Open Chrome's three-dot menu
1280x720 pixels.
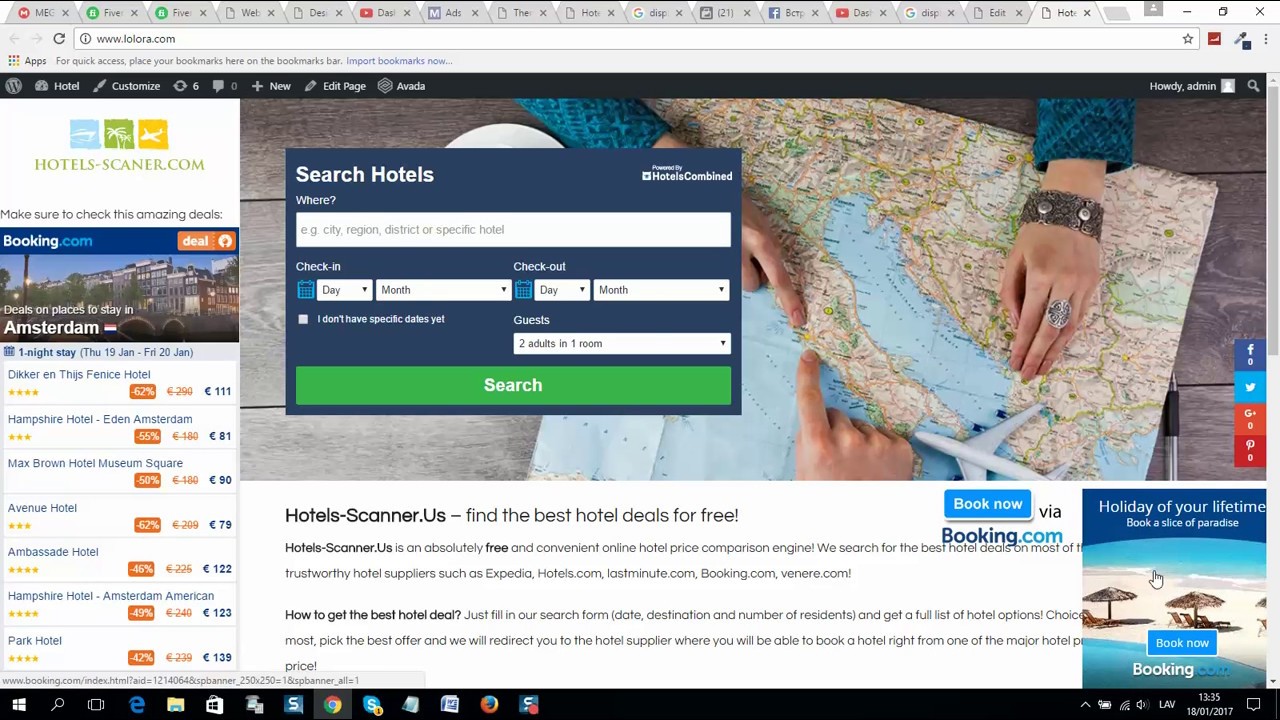click(1266, 39)
